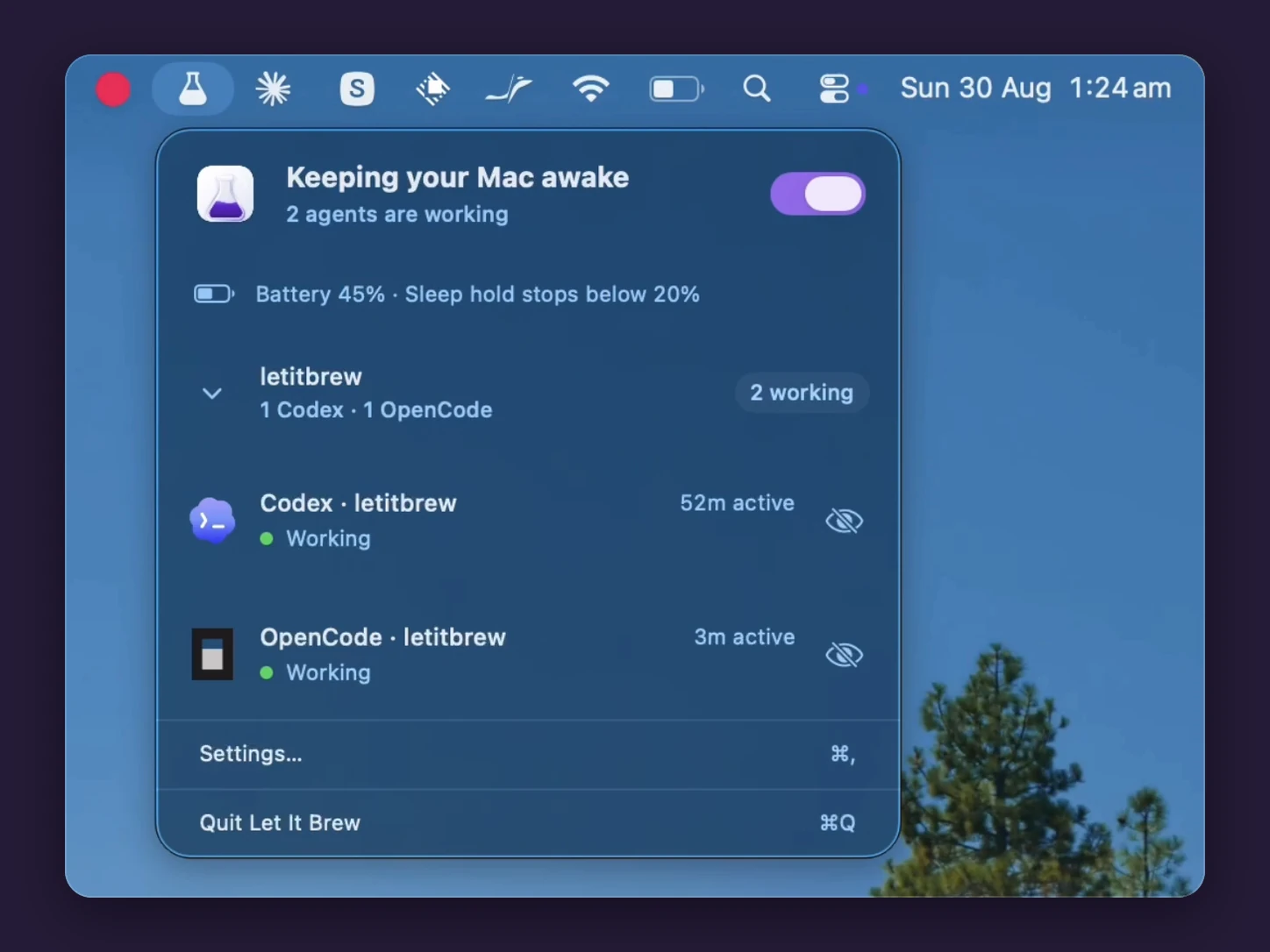Click the Working status under Codex

coord(329,538)
